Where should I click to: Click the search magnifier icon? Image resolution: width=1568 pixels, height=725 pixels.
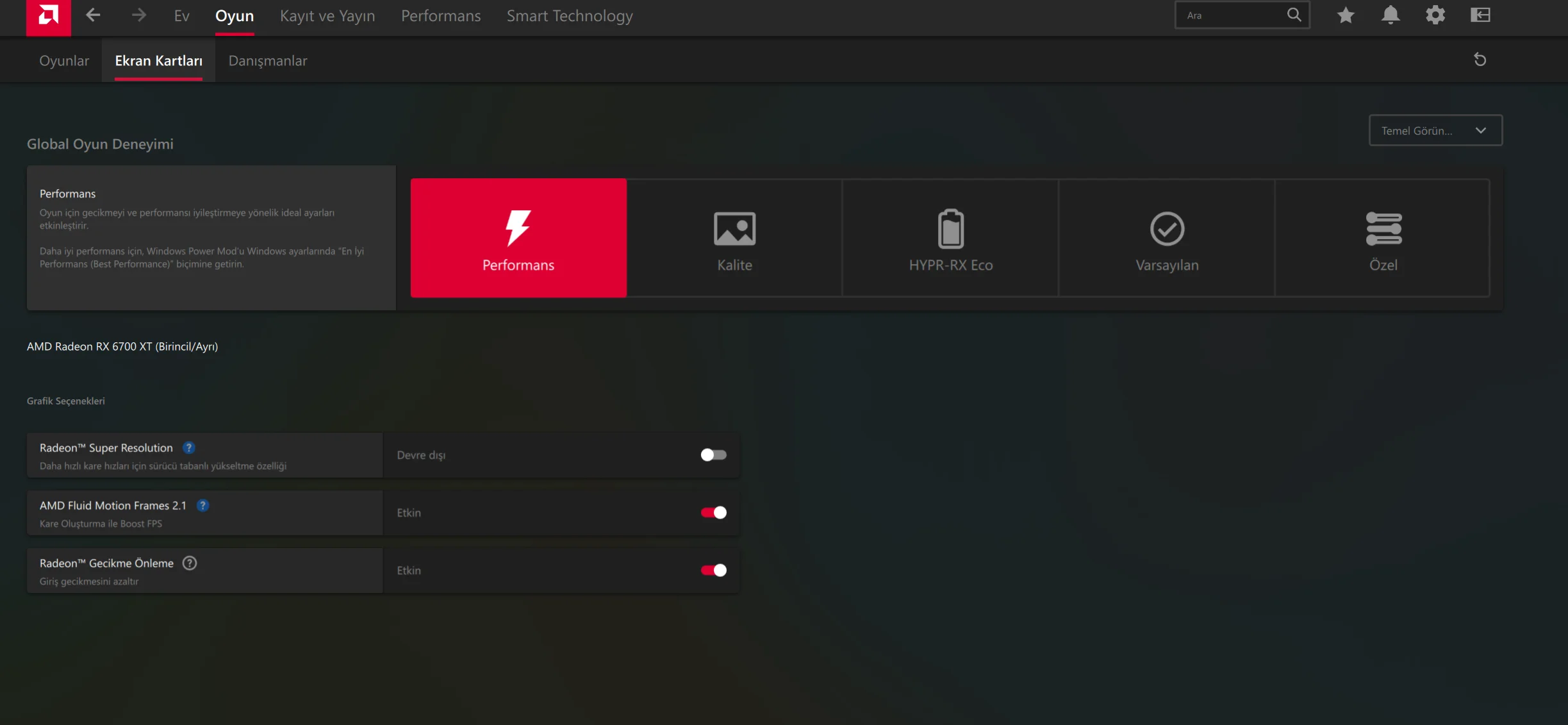pyautogui.click(x=1294, y=15)
